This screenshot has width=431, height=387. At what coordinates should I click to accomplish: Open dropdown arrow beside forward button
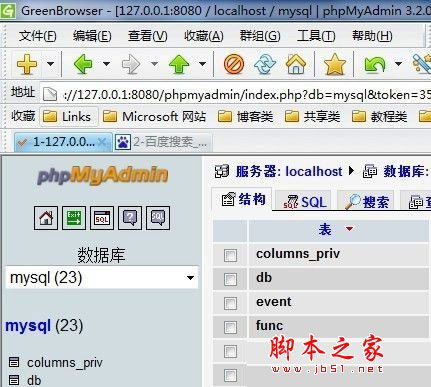154,64
